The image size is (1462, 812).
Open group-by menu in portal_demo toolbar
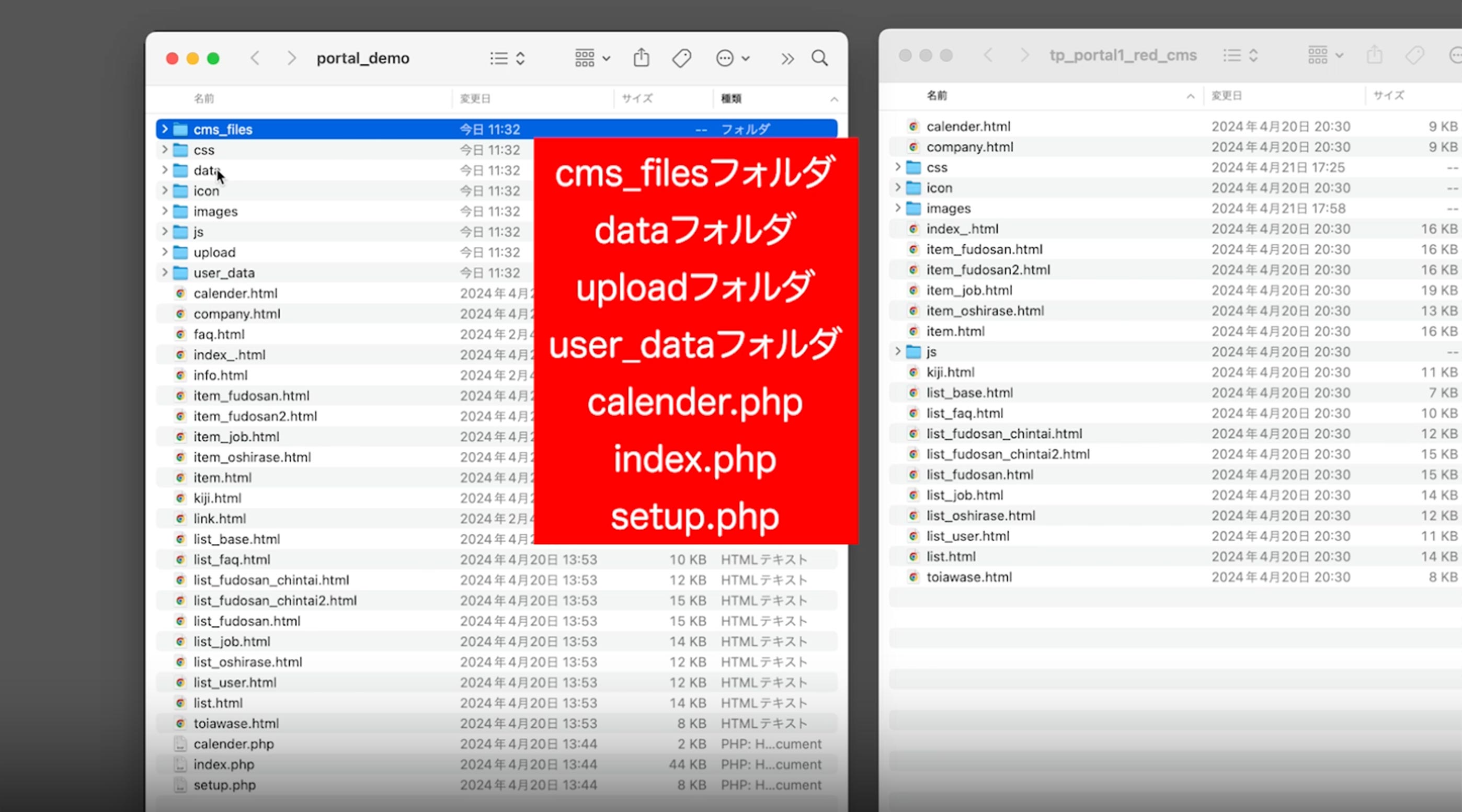(x=592, y=58)
